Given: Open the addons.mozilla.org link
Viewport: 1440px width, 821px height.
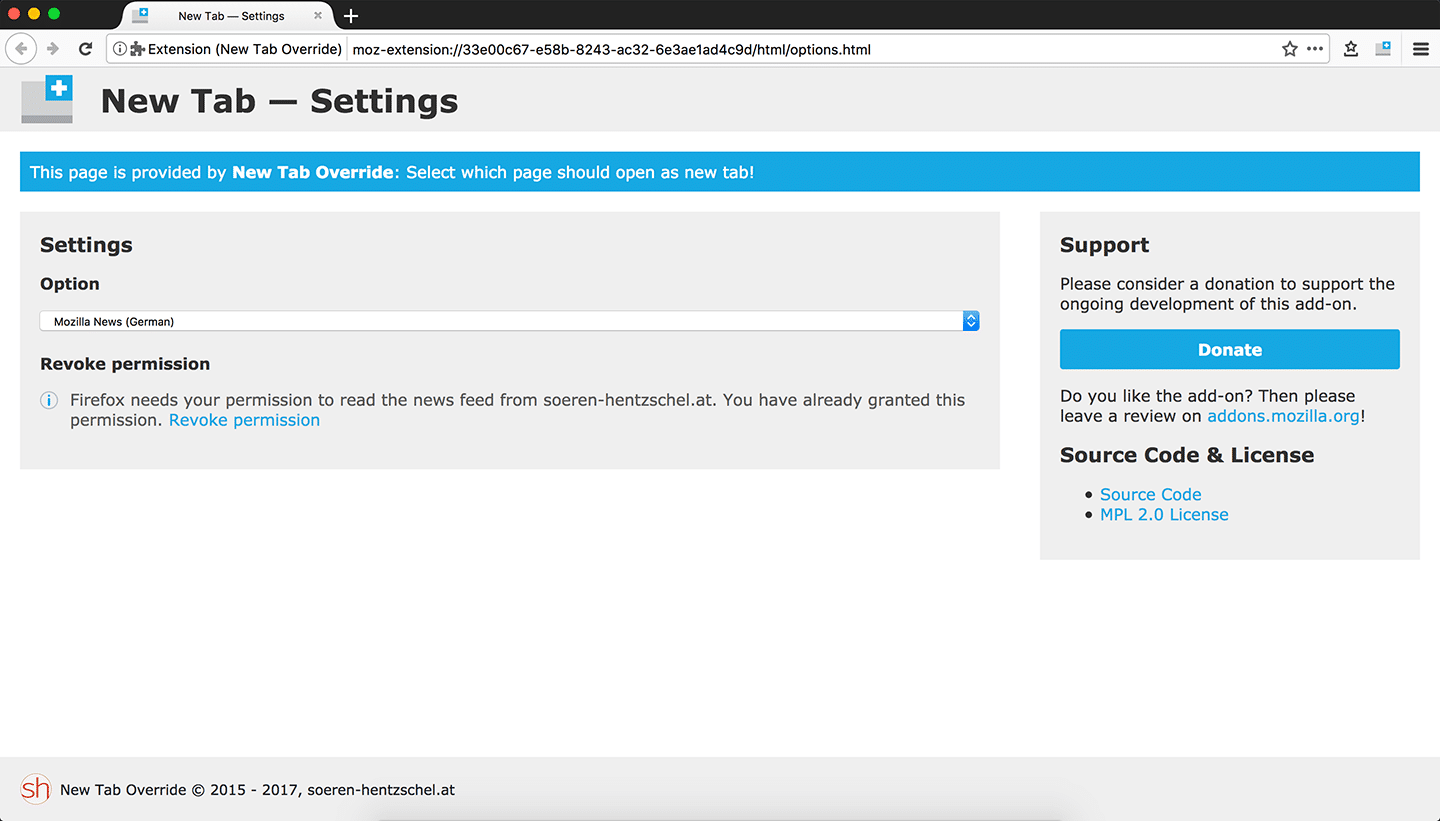Looking at the screenshot, I should [x=1283, y=416].
